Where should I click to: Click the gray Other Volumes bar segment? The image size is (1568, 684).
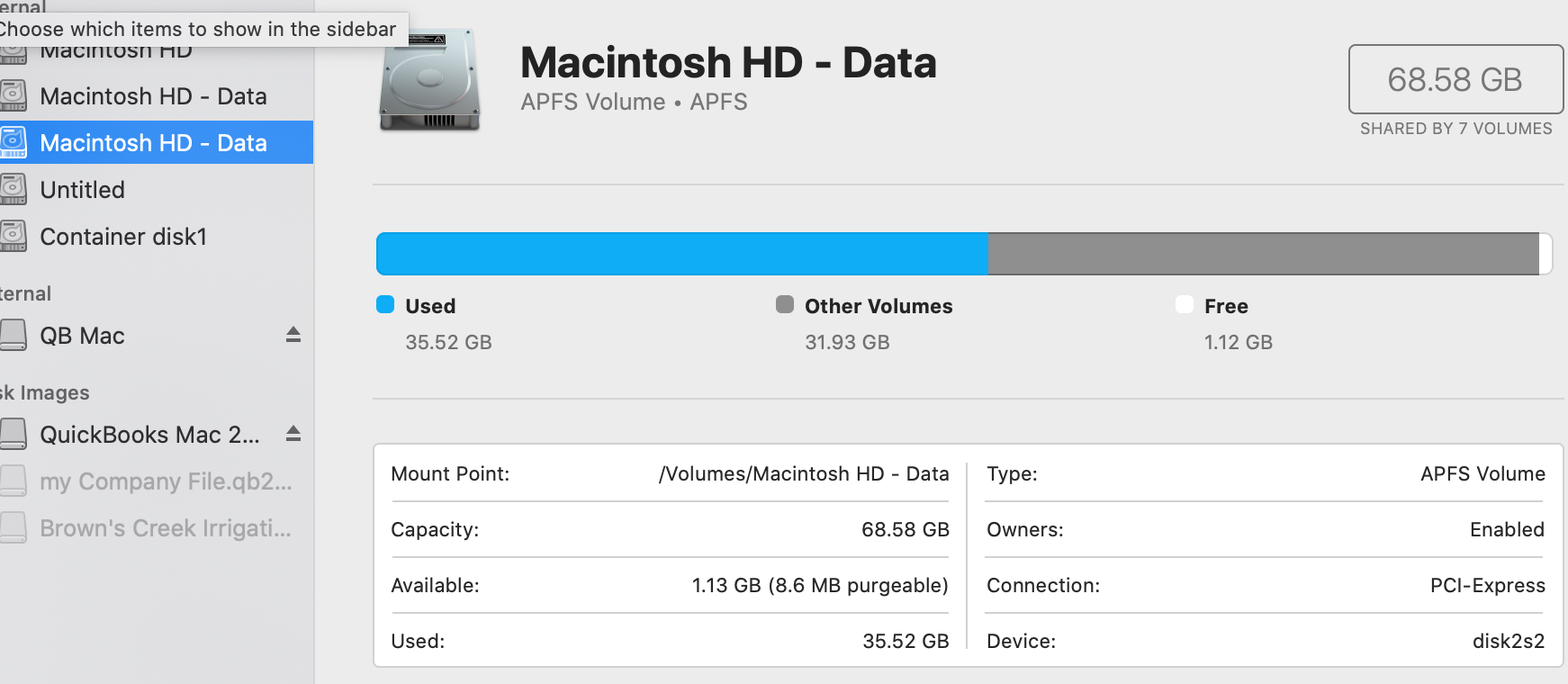pyautogui.click(x=1263, y=254)
